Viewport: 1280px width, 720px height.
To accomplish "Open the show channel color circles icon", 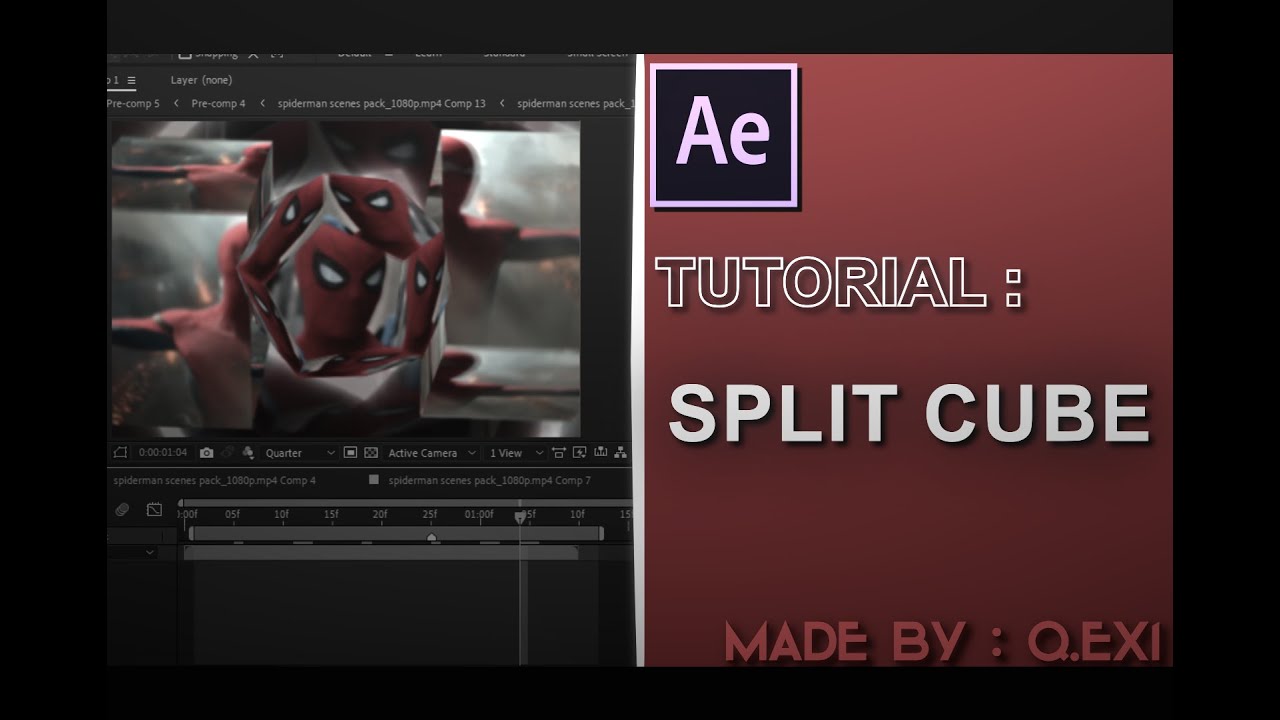I will 248,453.
